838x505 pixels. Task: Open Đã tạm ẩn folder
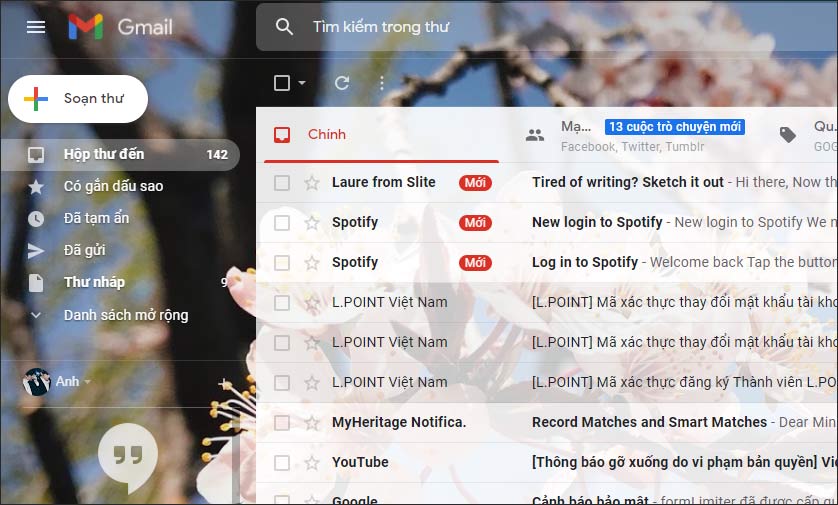coord(96,219)
